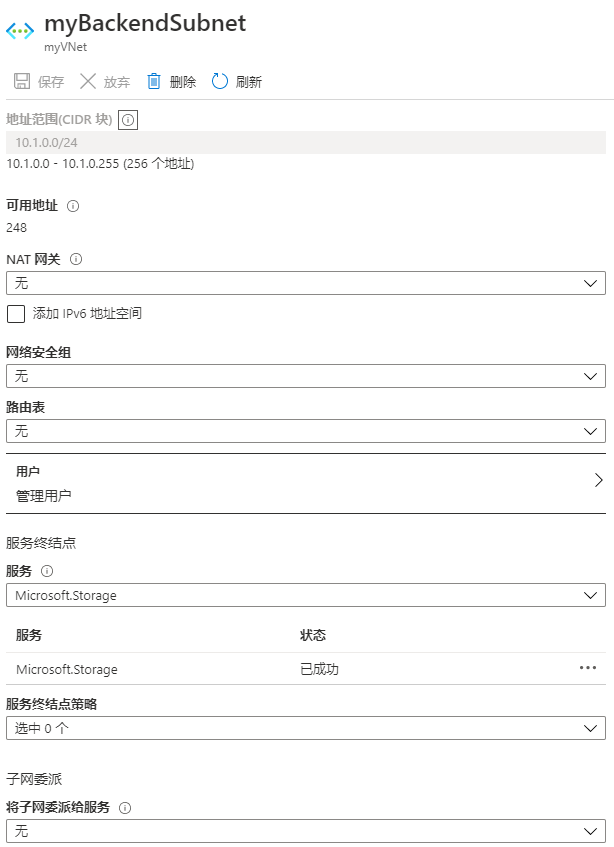Open the 服务终结点策略 dropdown
The image size is (614, 847).
pos(305,727)
